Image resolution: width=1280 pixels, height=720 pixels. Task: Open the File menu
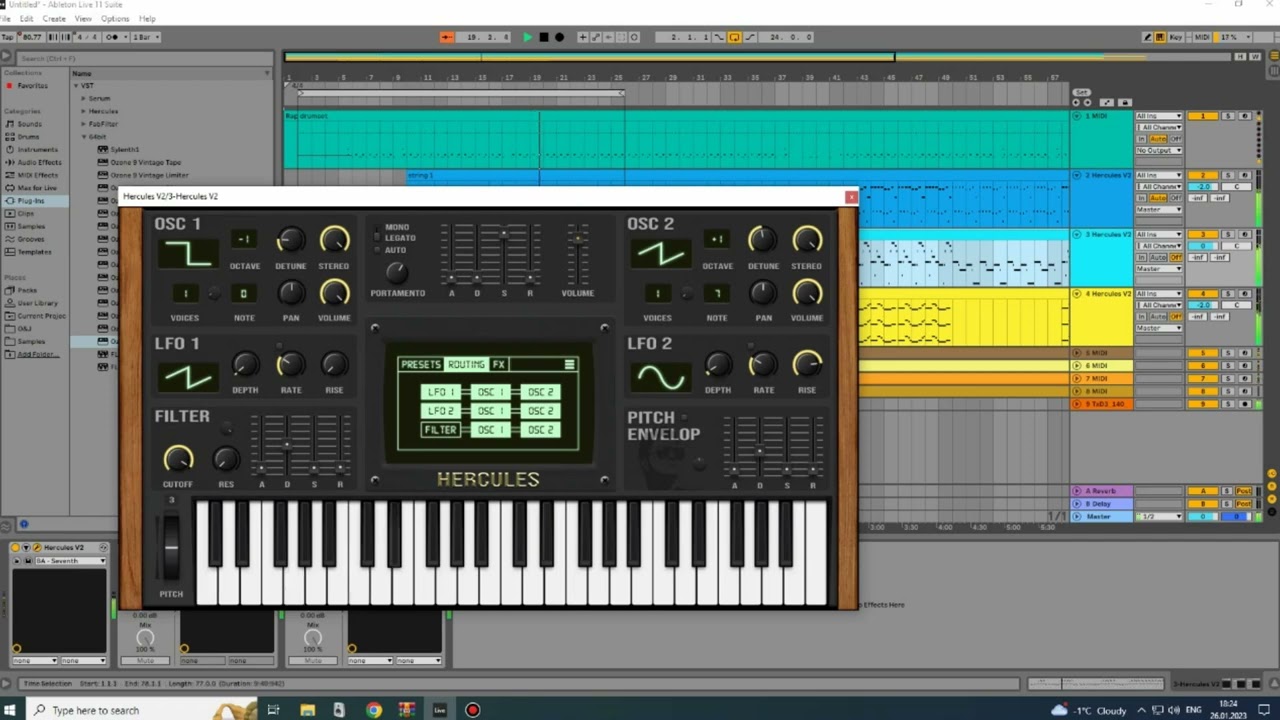coord(5,18)
